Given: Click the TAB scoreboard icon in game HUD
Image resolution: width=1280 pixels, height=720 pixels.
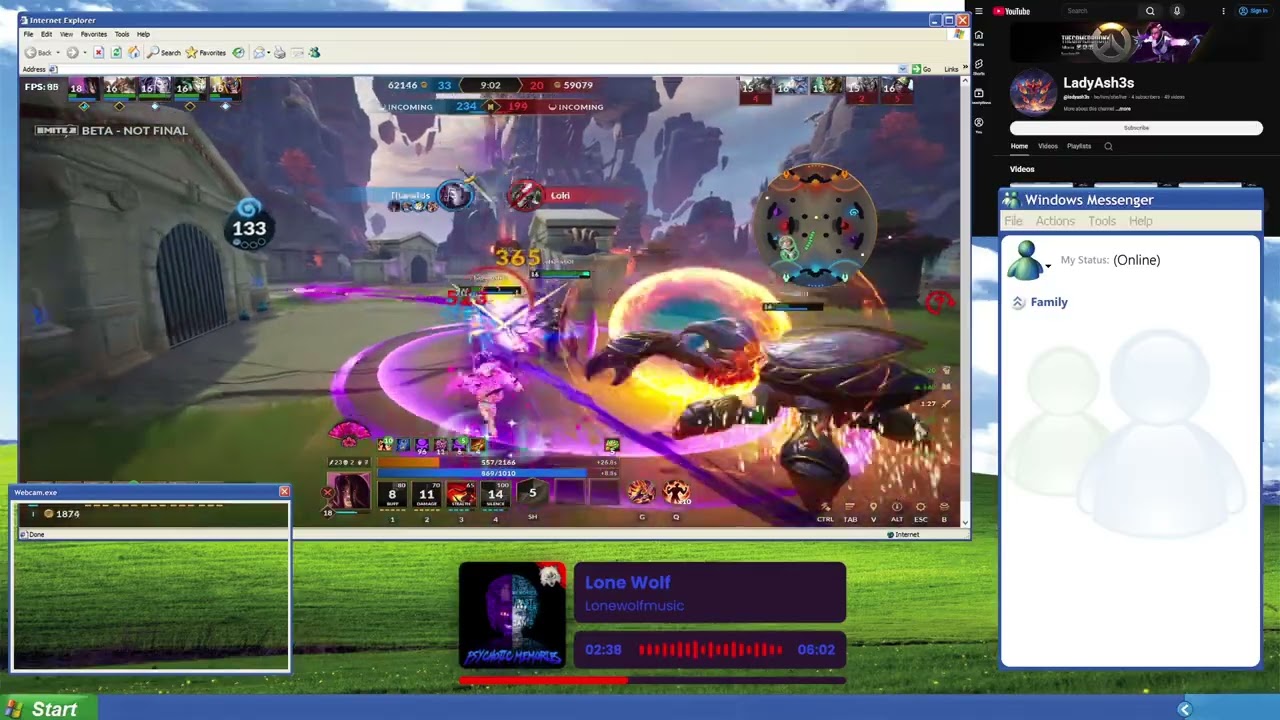Looking at the screenshot, I should click(x=850, y=508).
